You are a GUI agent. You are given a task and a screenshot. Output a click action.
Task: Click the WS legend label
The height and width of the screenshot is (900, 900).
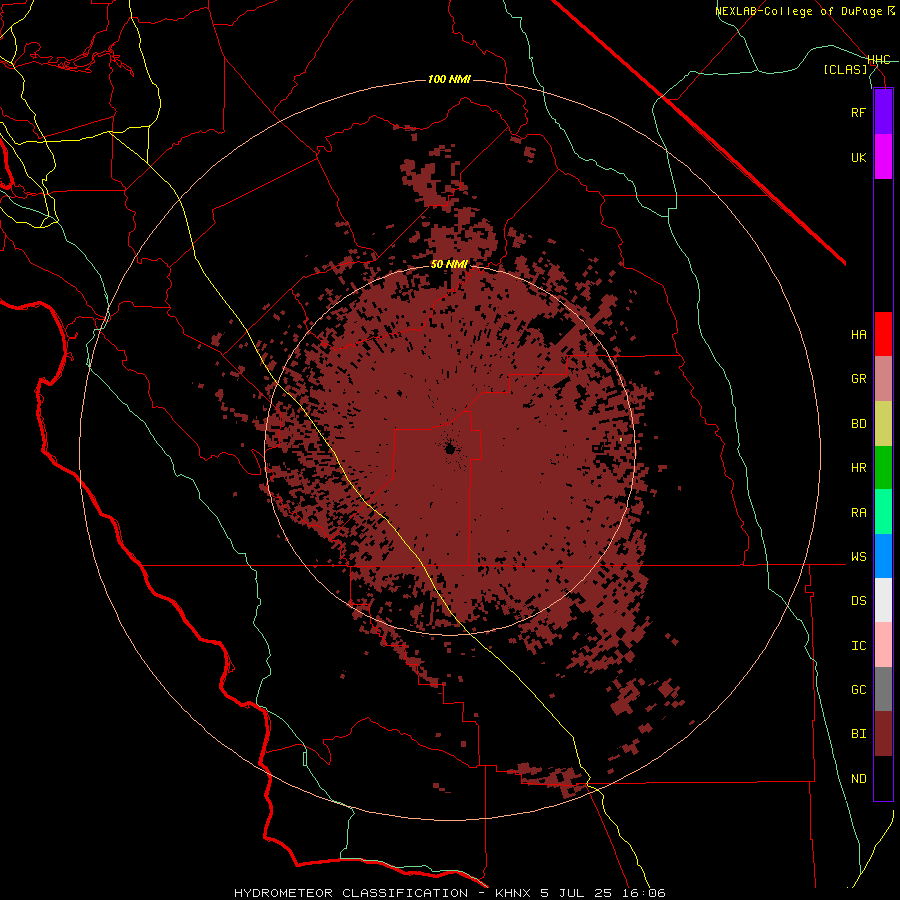858,557
